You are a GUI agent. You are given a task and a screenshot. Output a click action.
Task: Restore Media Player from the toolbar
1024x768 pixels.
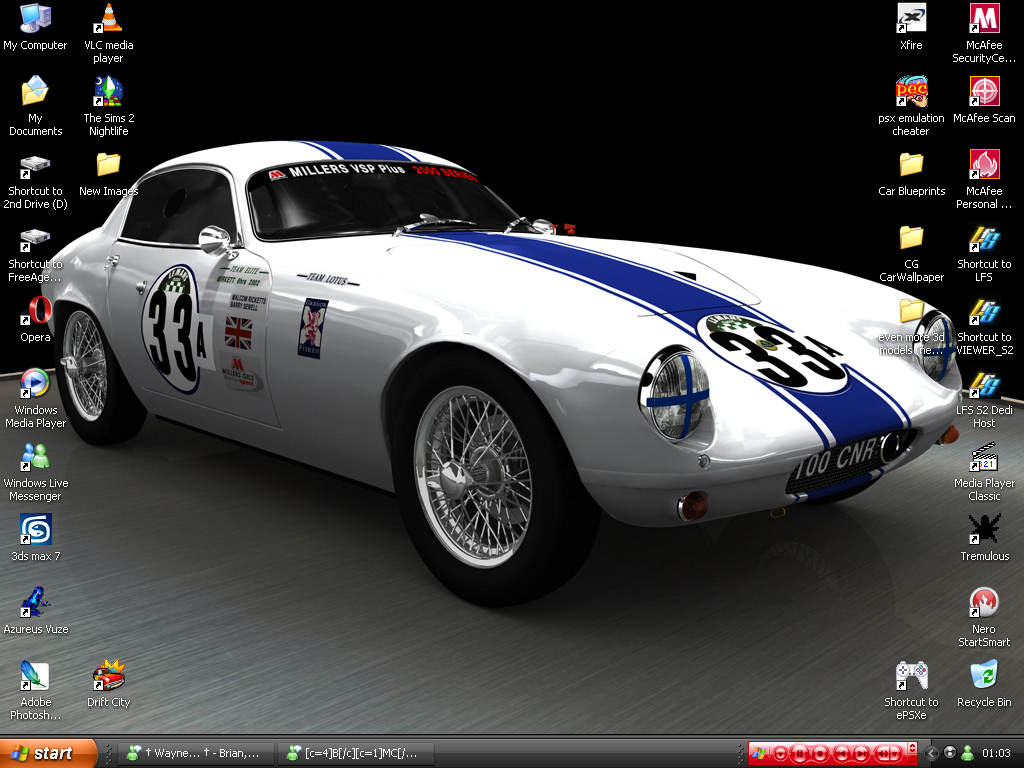coord(912,760)
